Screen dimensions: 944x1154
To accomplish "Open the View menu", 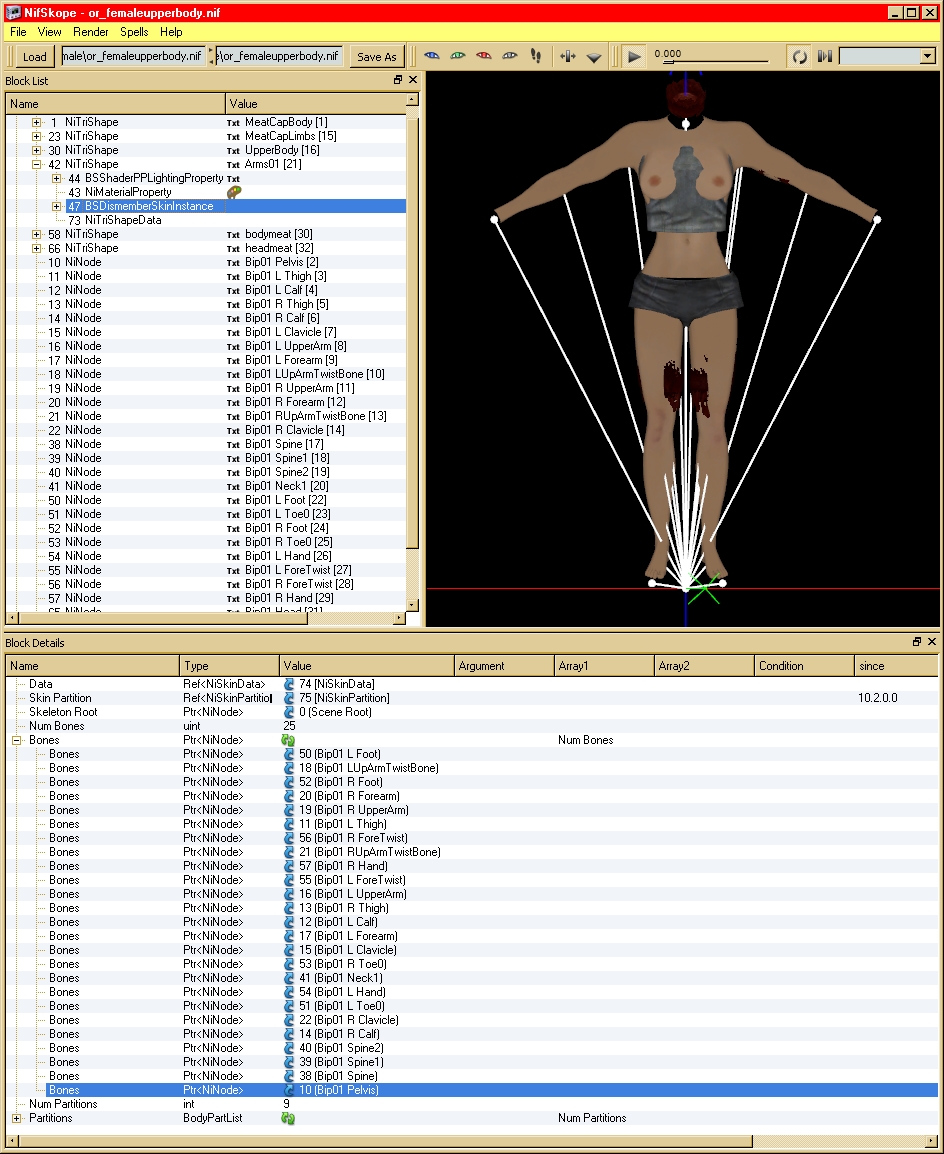I will click(49, 32).
